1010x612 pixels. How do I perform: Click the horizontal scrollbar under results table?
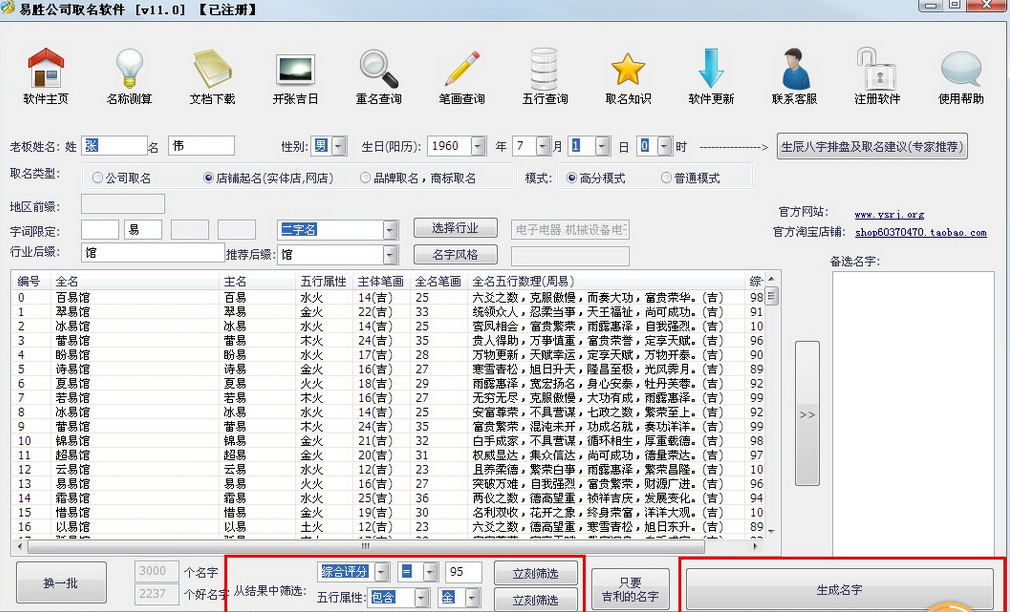pos(390,546)
